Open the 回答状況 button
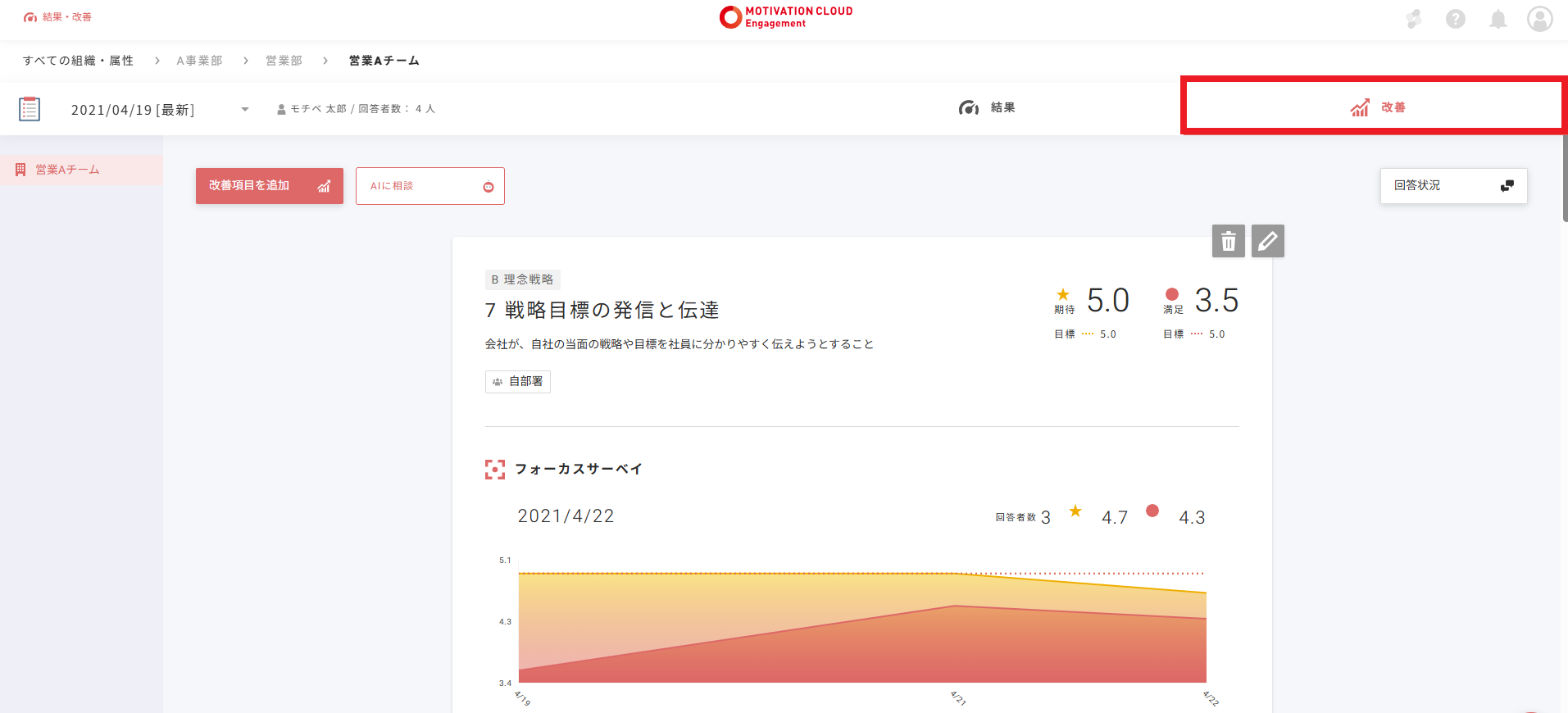Screen dimensions: 1568x713 [x=1452, y=186]
